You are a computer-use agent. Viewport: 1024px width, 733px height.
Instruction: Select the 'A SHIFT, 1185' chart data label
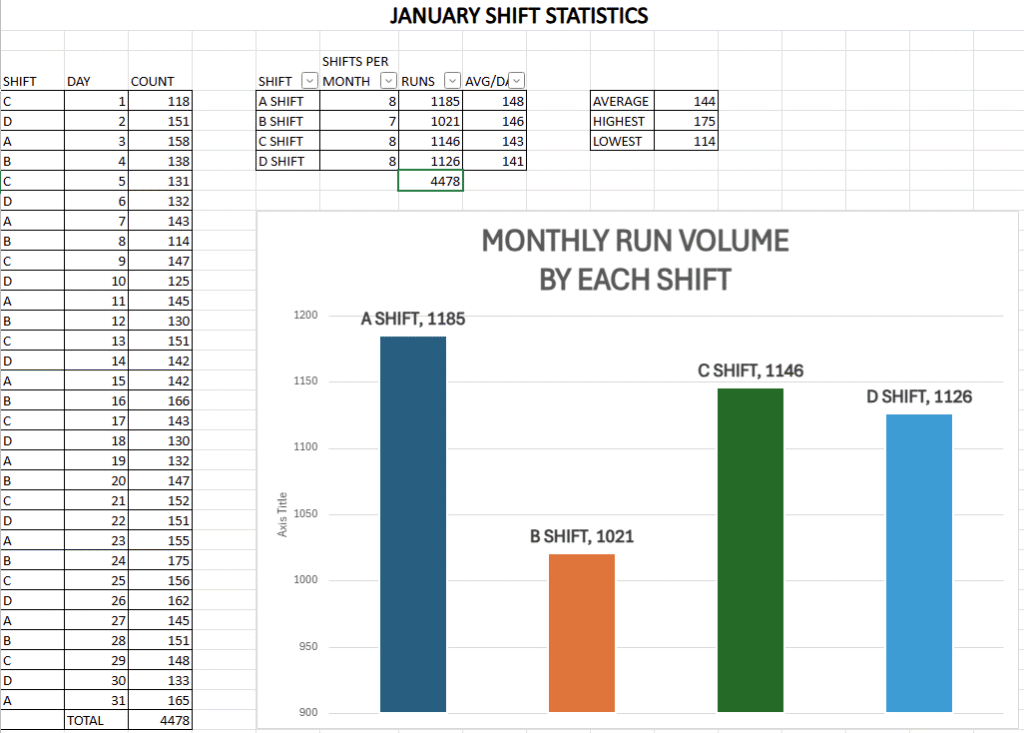[x=412, y=320]
